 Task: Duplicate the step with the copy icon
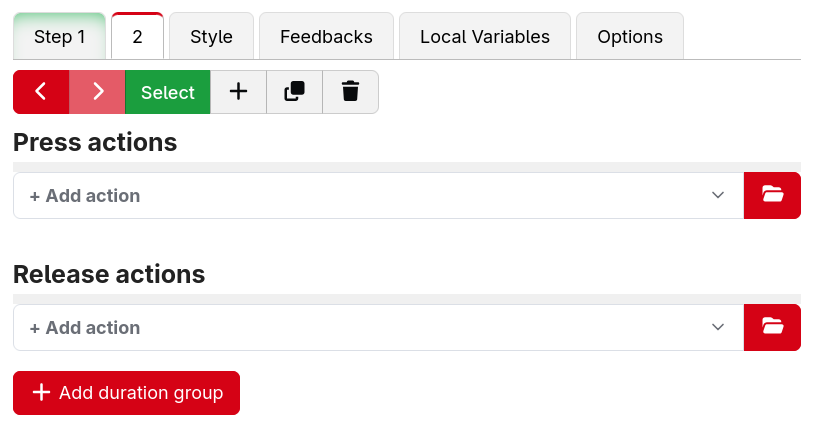[295, 92]
